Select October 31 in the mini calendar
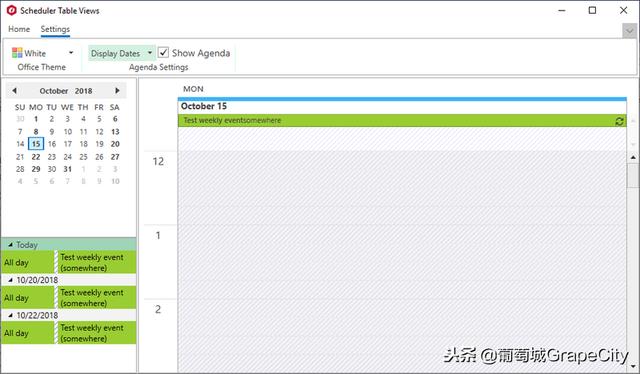This screenshot has height=374, width=640. pyautogui.click(x=68, y=169)
